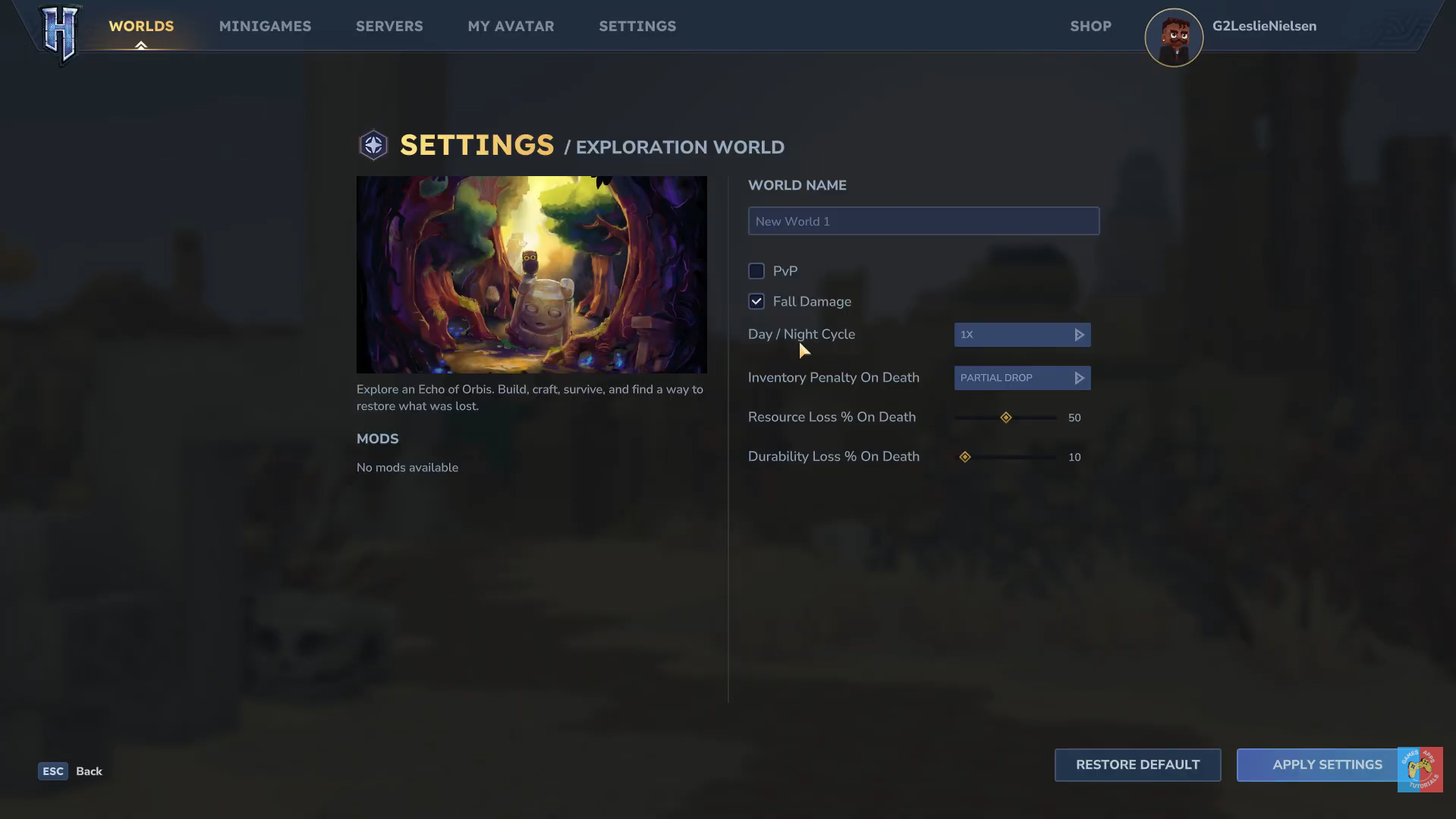
Task: Disable the Fall Damage checkbox
Action: pos(756,301)
